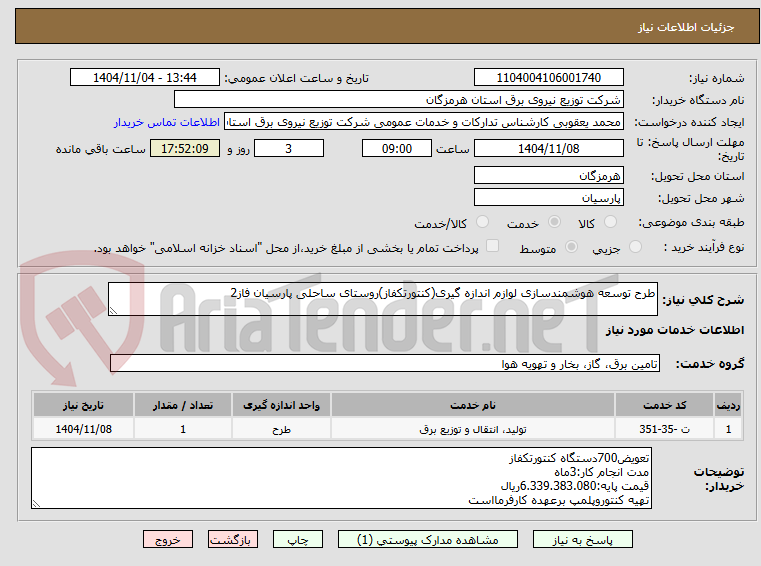Click the تاریخ نیاز column header
This screenshot has height=566, width=761.
[x=83, y=405]
